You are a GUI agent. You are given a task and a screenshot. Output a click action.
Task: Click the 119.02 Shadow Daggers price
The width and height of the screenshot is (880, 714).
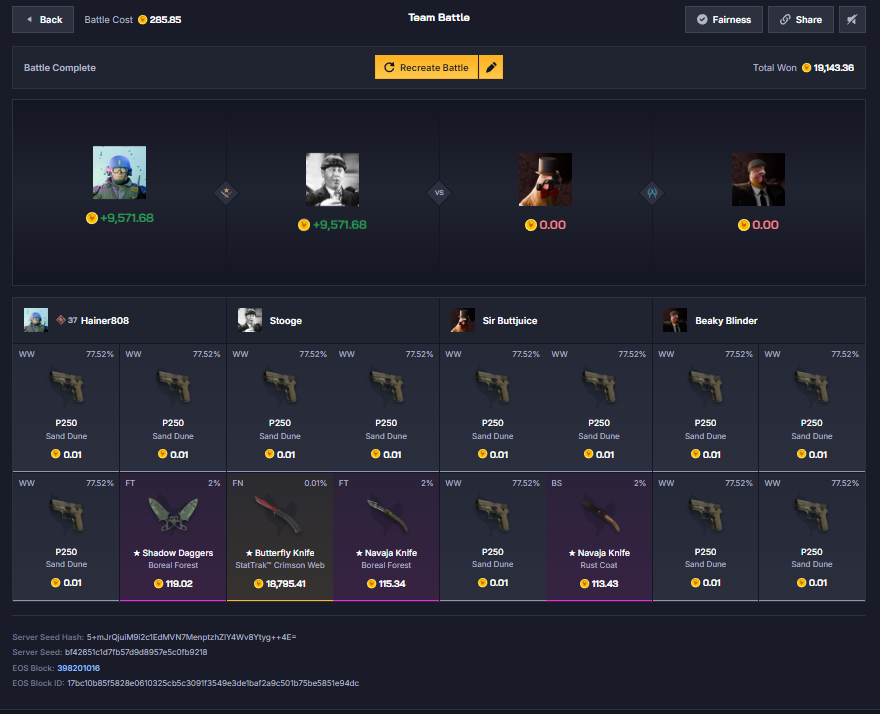click(179, 584)
